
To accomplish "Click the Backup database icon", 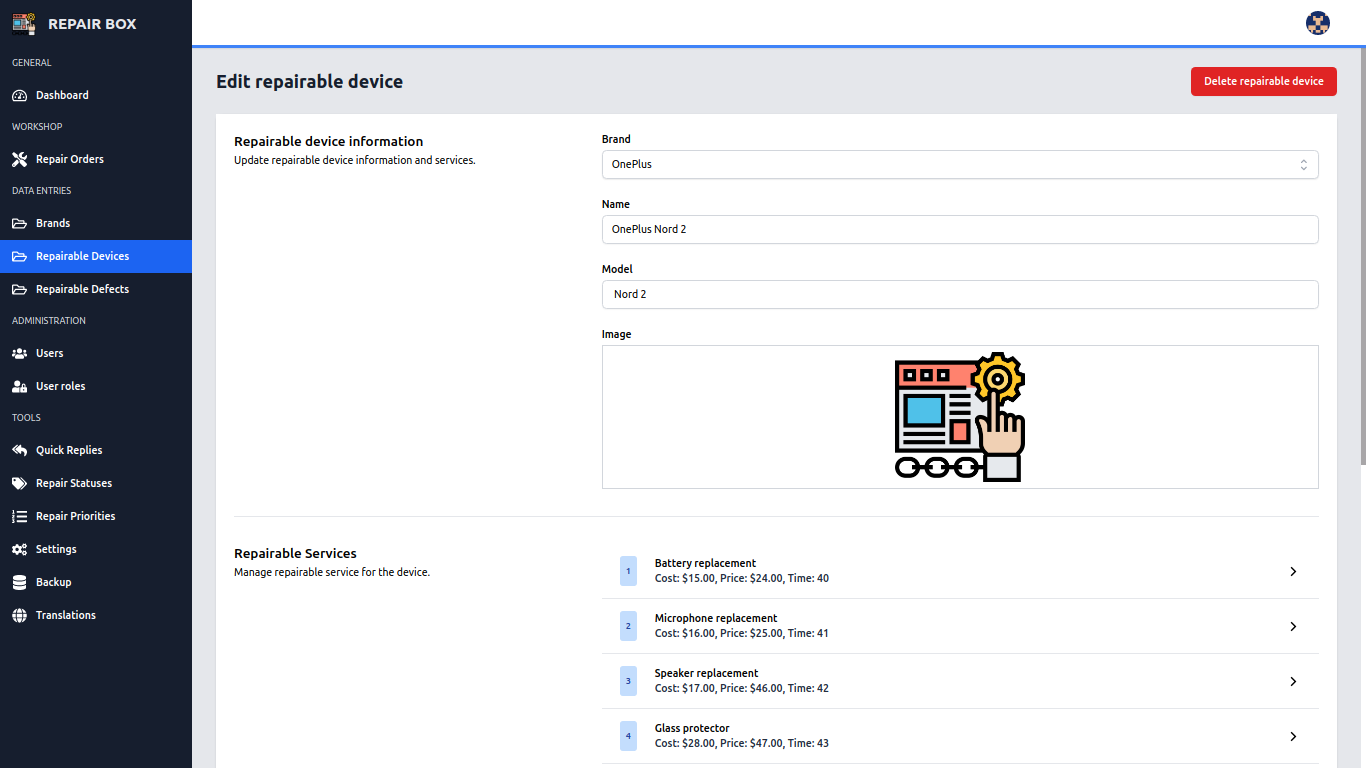I will point(19,583).
